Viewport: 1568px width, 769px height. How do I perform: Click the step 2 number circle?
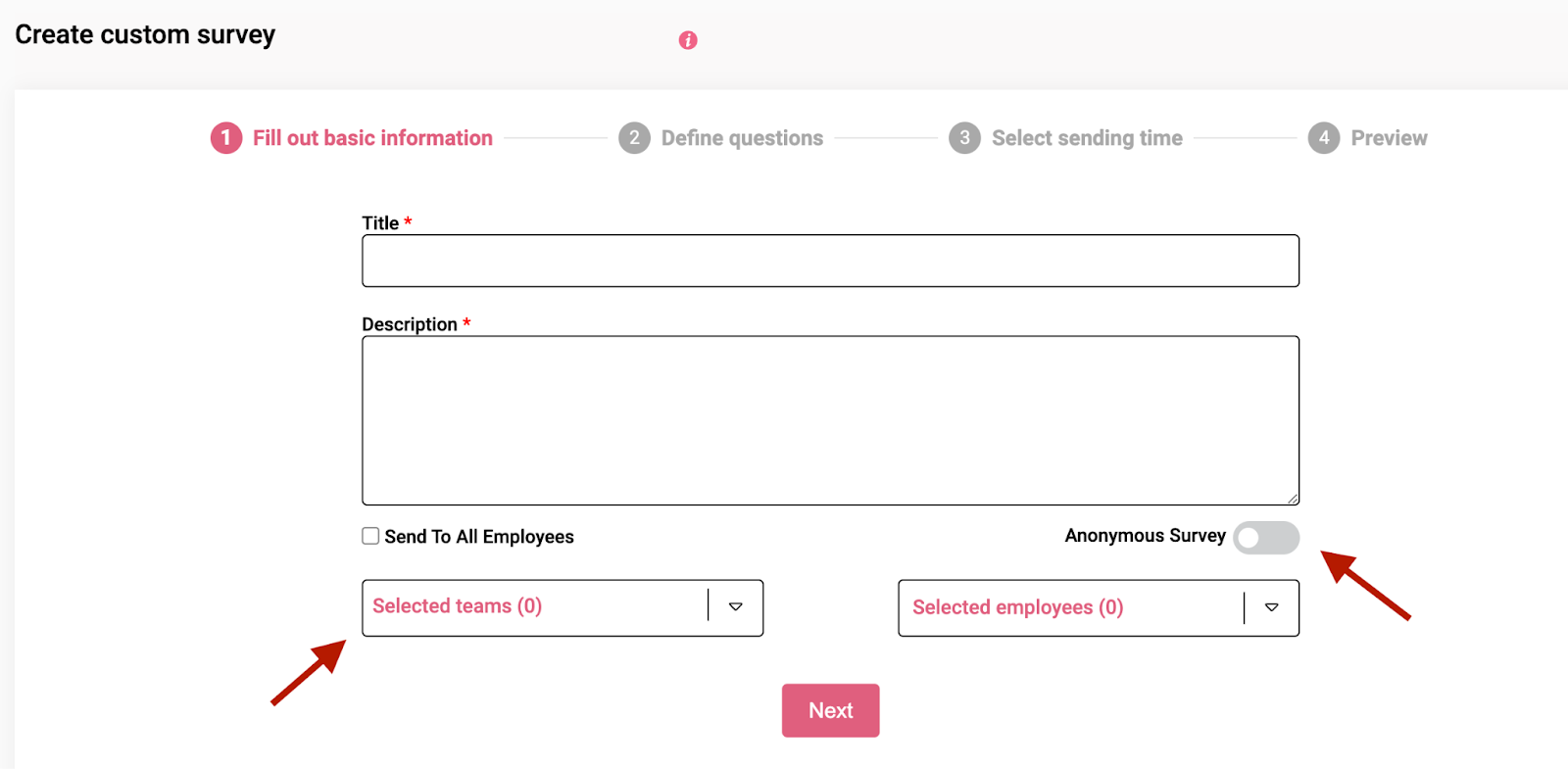[634, 138]
